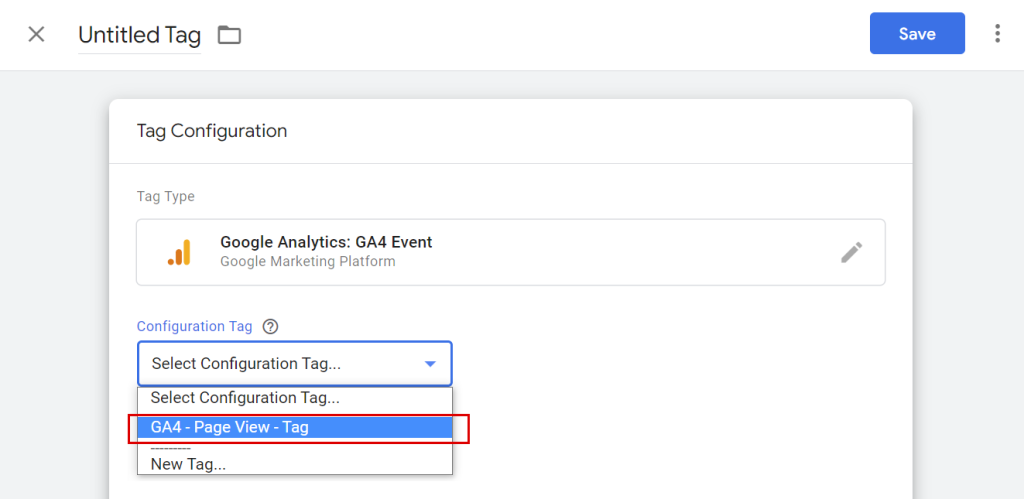
Task: Collapse the Configuration Tag dropdown using its arrow
Action: (x=430, y=364)
